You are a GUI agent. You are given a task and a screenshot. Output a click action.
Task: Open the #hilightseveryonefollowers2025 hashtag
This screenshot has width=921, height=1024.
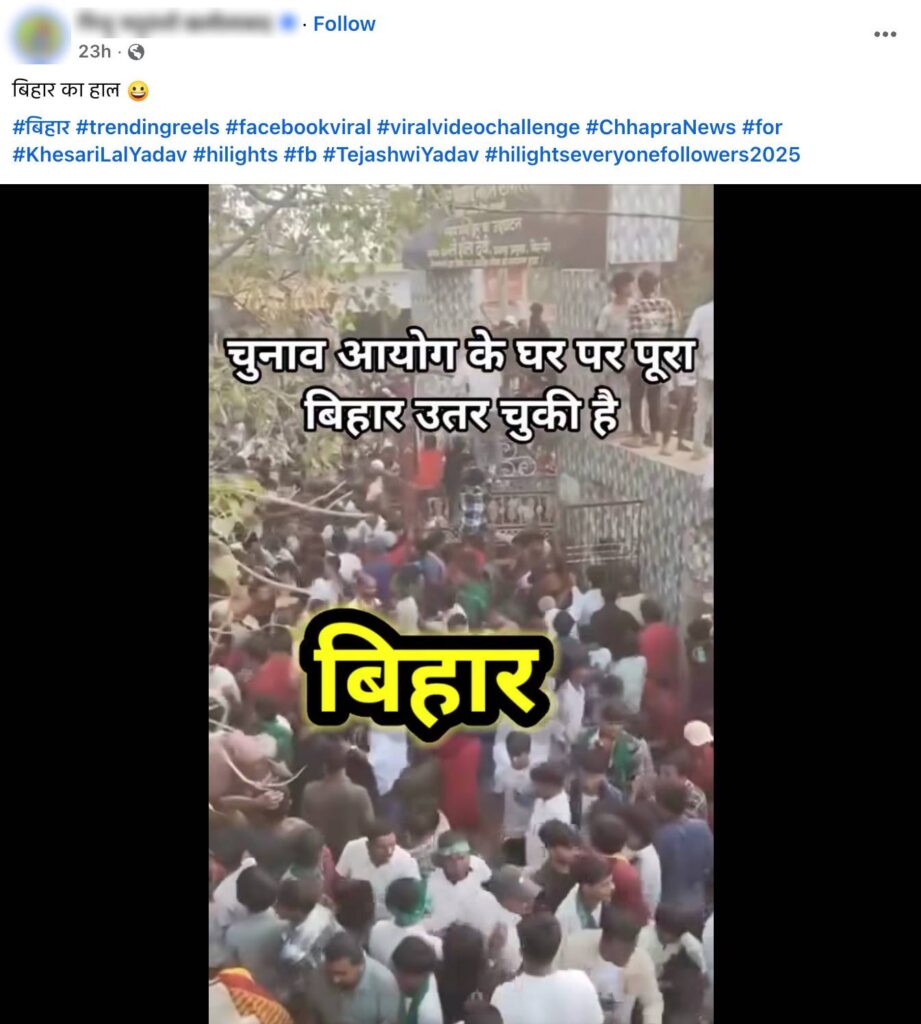click(643, 155)
